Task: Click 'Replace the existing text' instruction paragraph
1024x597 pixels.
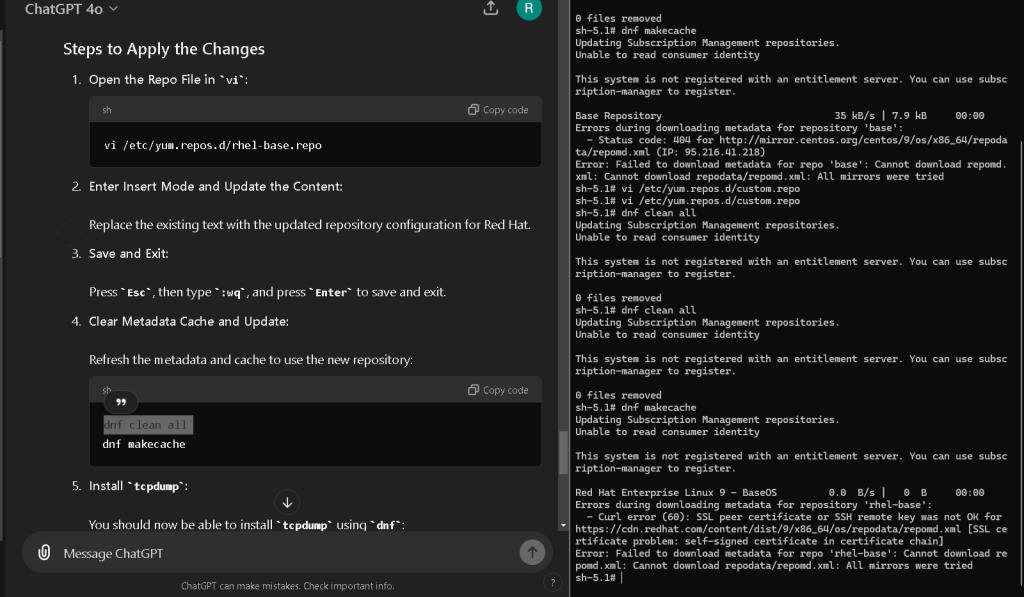Action: pyautogui.click(x=310, y=225)
